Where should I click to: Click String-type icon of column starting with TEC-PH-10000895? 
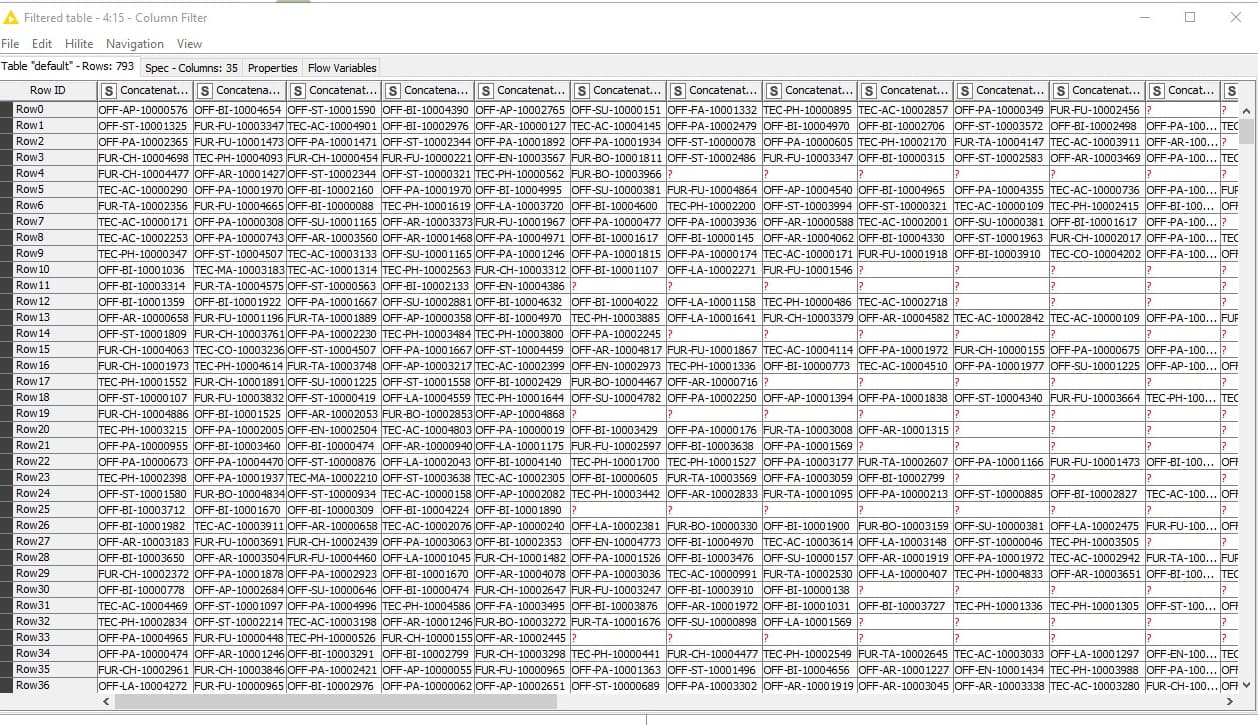tap(773, 90)
